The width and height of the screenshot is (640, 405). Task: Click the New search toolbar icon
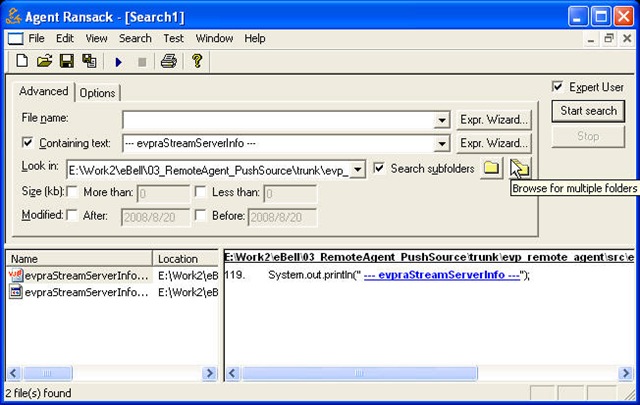tap(22, 62)
